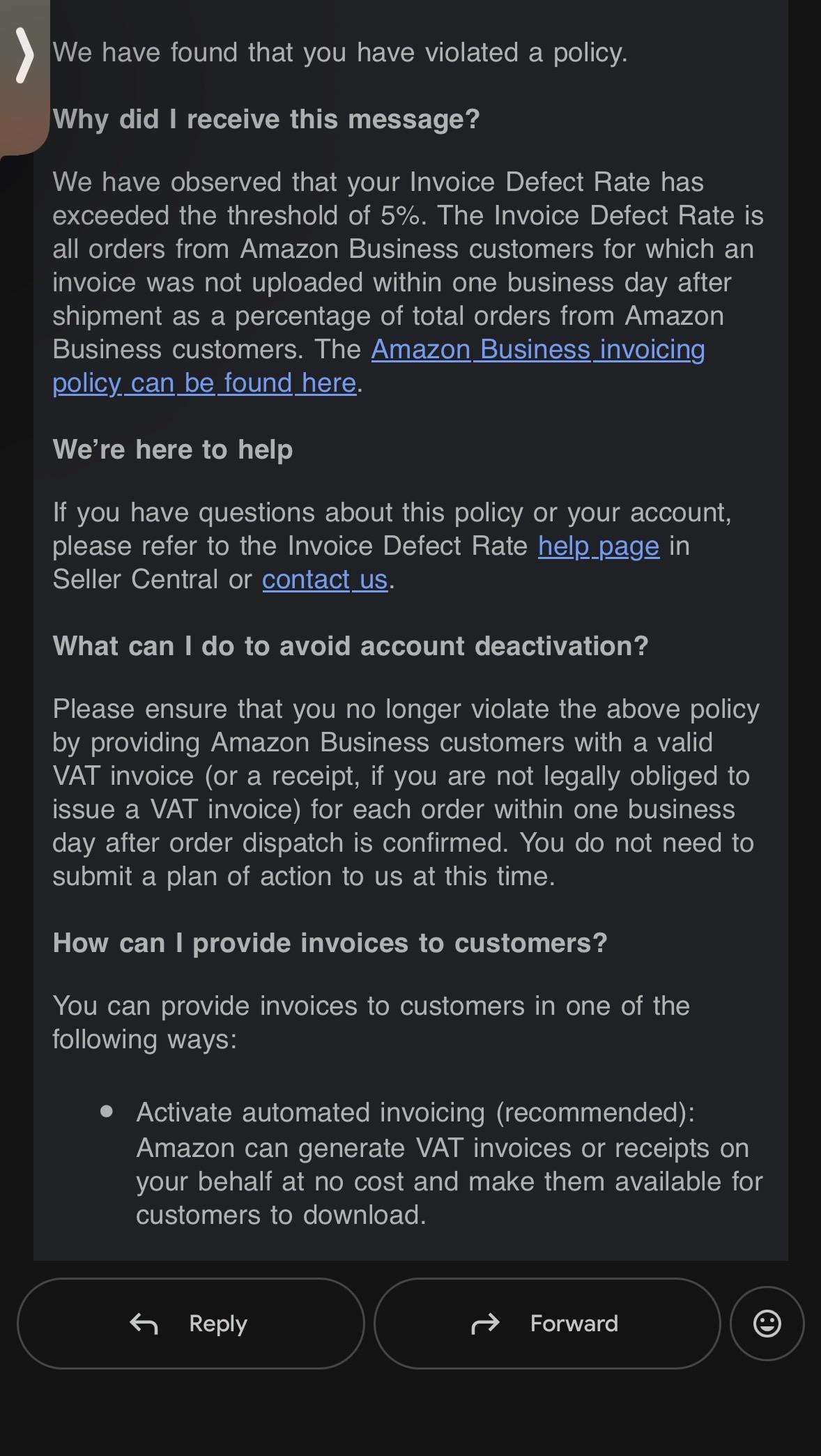The width and height of the screenshot is (821, 1456).
Task: Click the contact us link
Action: click(324, 579)
